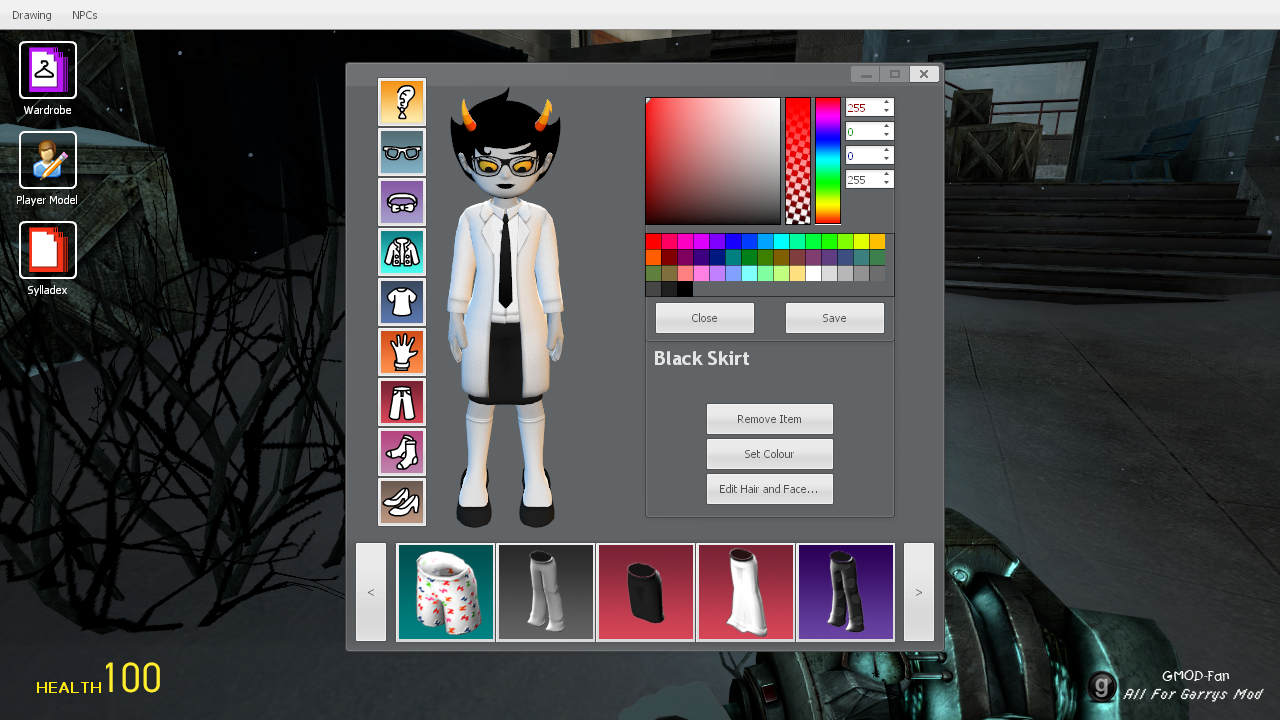The height and width of the screenshot is (720, 1280).
Task: Open the NPCs menu
Action: 85,15
